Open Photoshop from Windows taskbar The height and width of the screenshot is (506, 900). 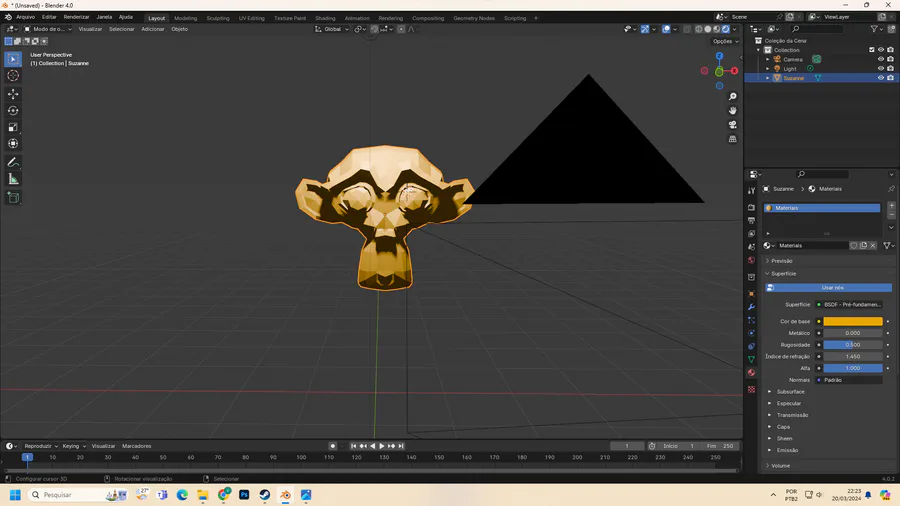(244, 495)
